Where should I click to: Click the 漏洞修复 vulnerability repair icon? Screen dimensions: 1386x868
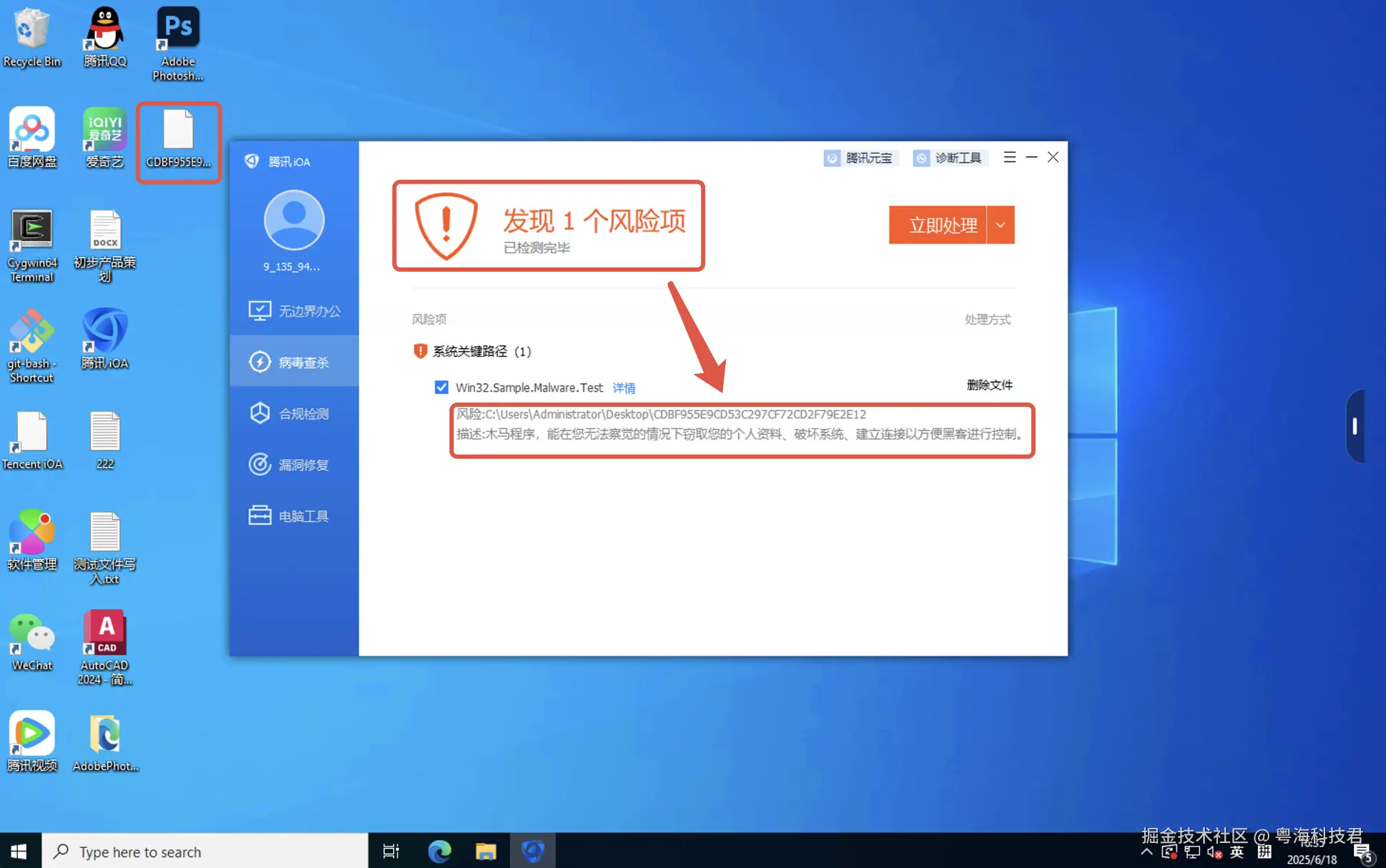[260, 465]
